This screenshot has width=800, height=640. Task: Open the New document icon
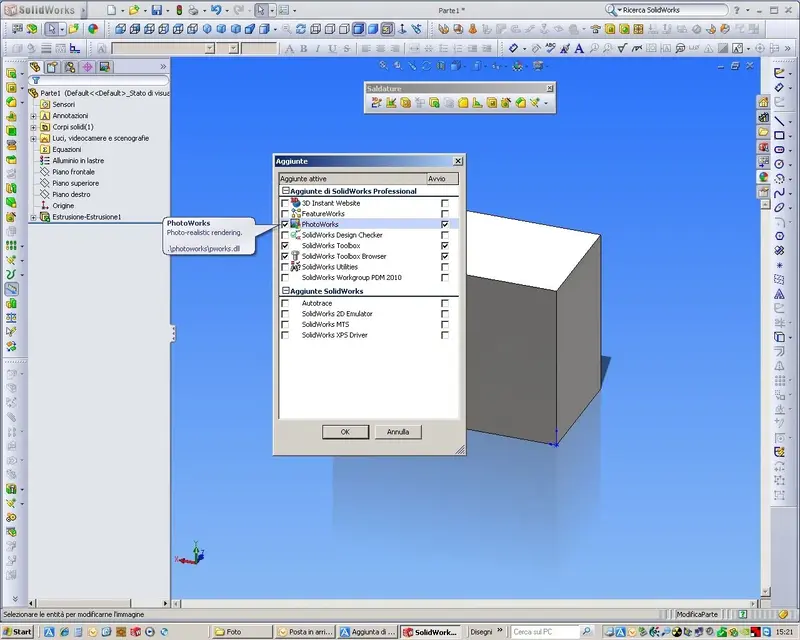[111, 10]
